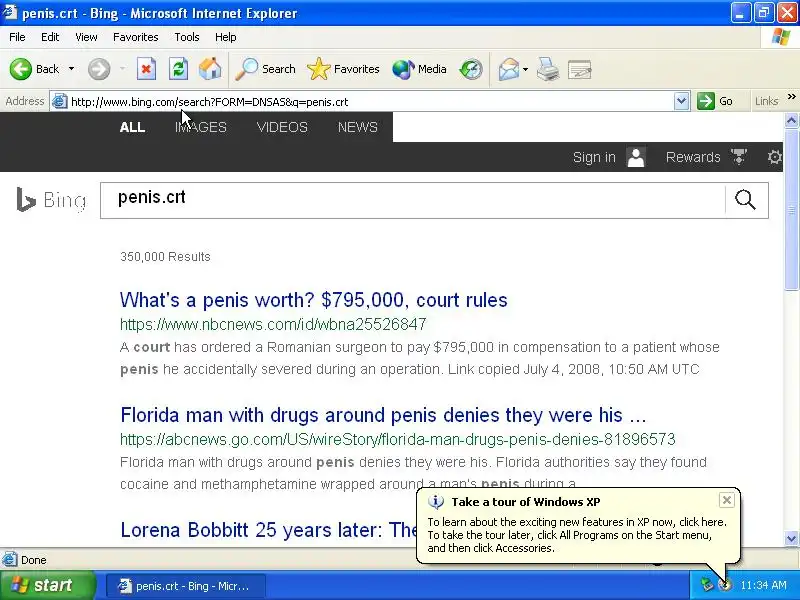
Task: Close the Windows XP tour balloon
Action: 727,500
